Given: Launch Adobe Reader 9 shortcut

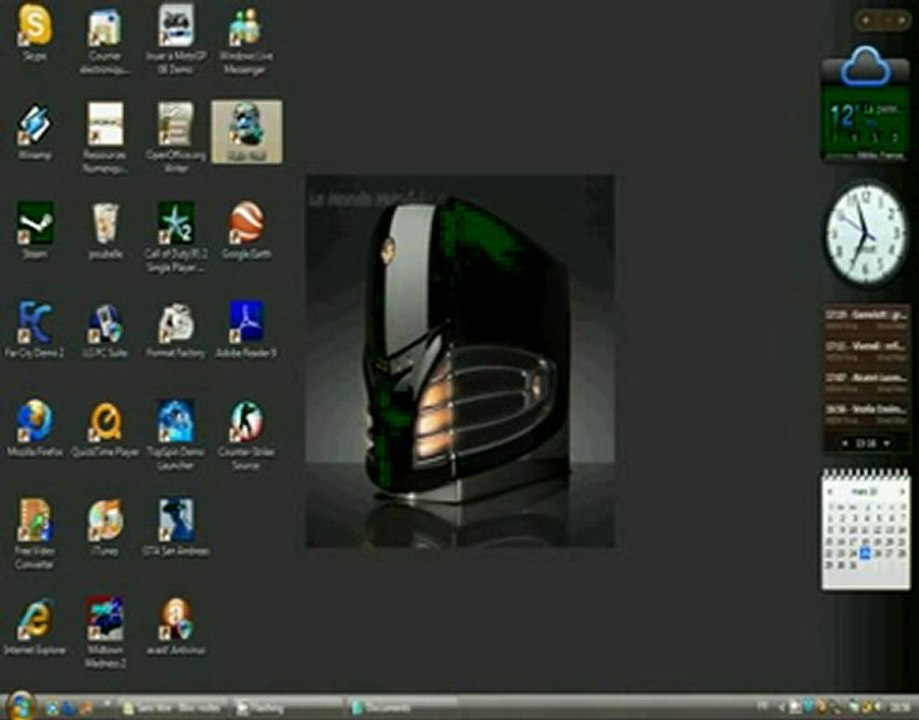Looking at the screenshot, I should pyautogui.click(x=246, y=329).
